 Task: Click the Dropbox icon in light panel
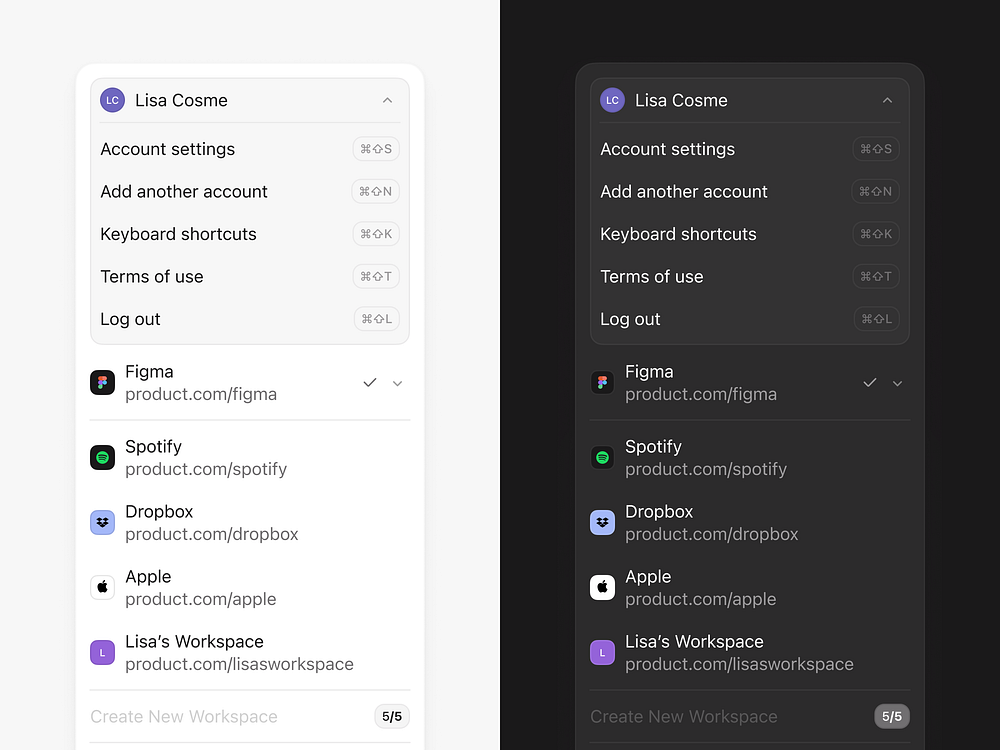[x=102, y=522]
